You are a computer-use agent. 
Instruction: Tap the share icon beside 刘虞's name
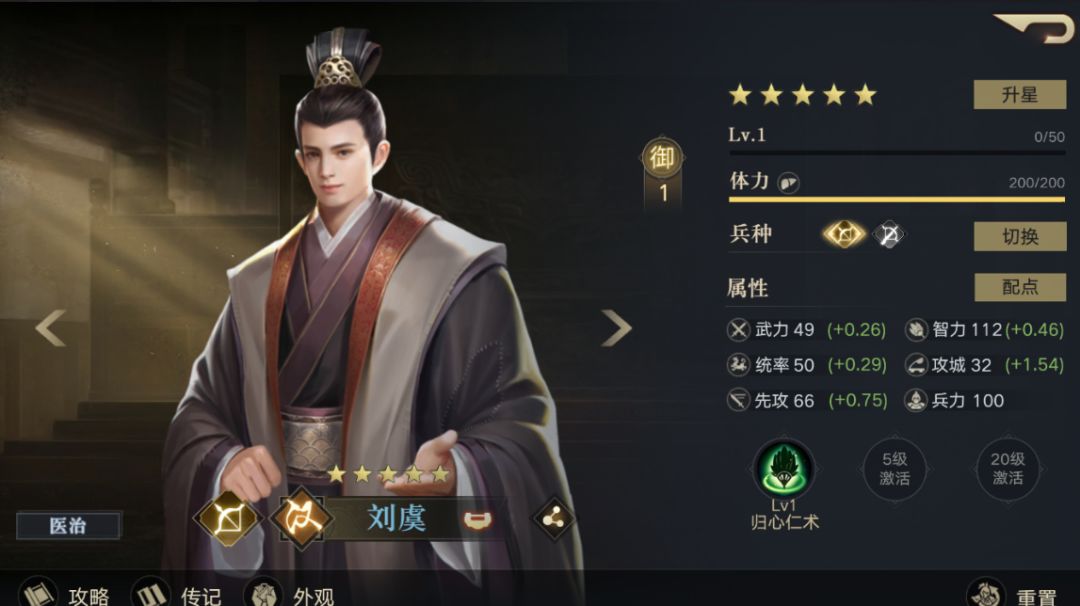click(x=554, y=519)
